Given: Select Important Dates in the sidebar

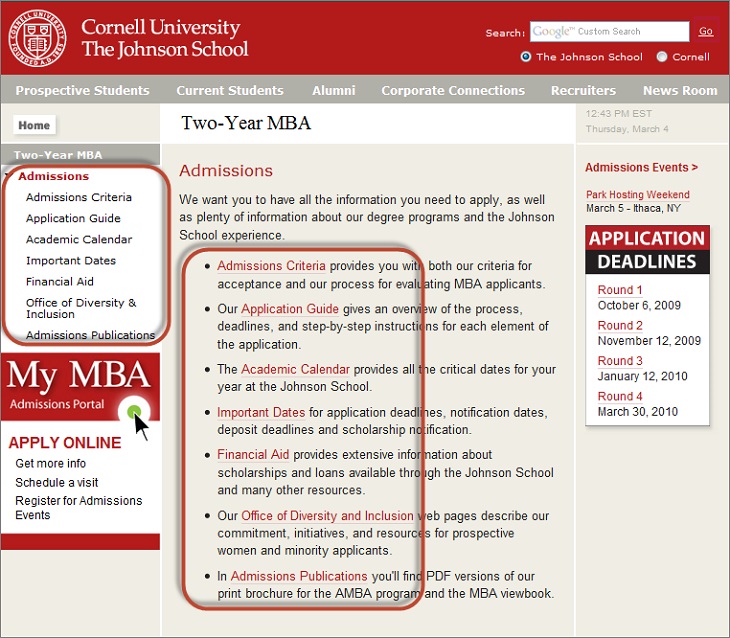Looking at the screenshot, I should [71, 260].
